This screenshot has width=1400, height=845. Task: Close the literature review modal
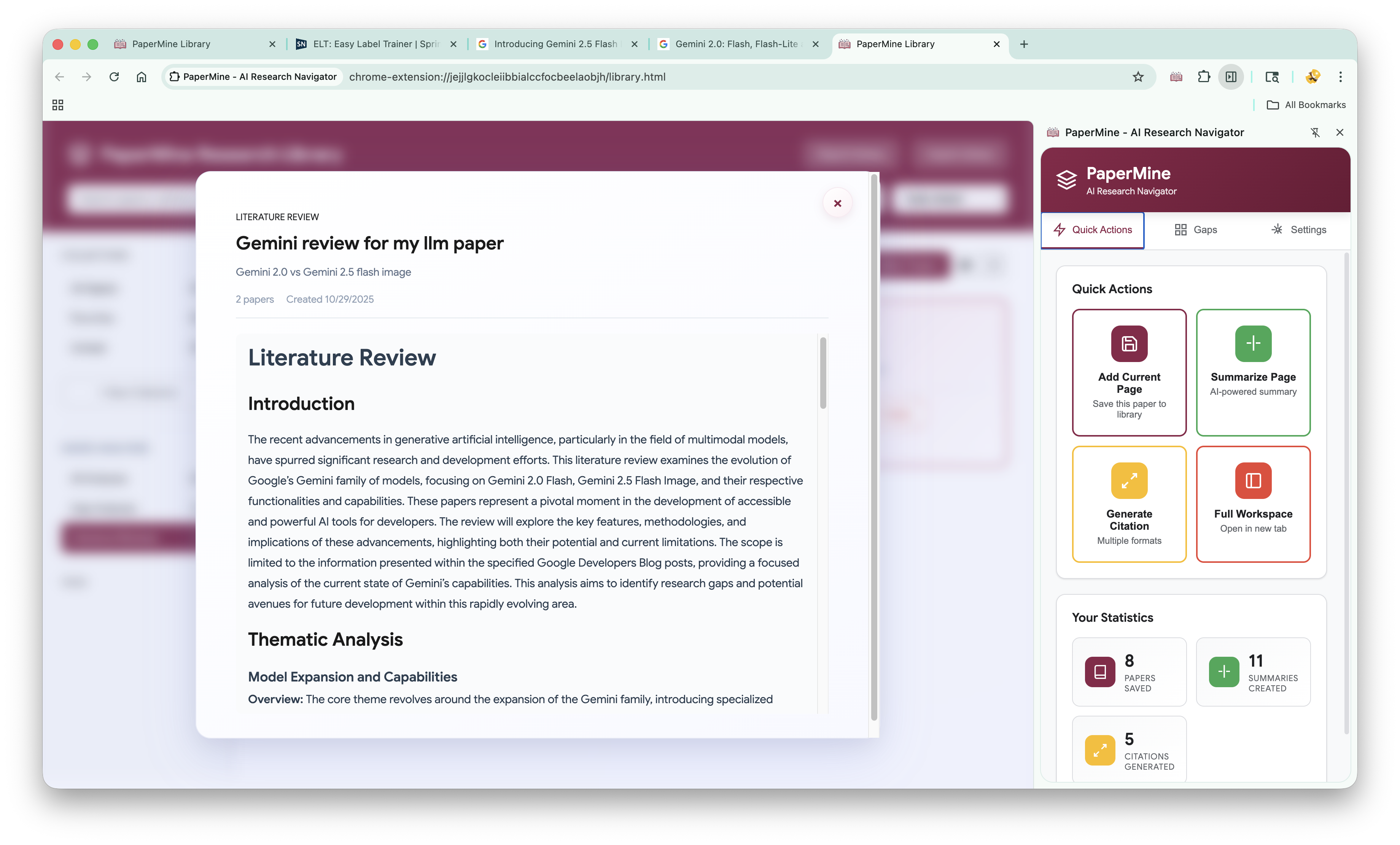pos(837,203)
